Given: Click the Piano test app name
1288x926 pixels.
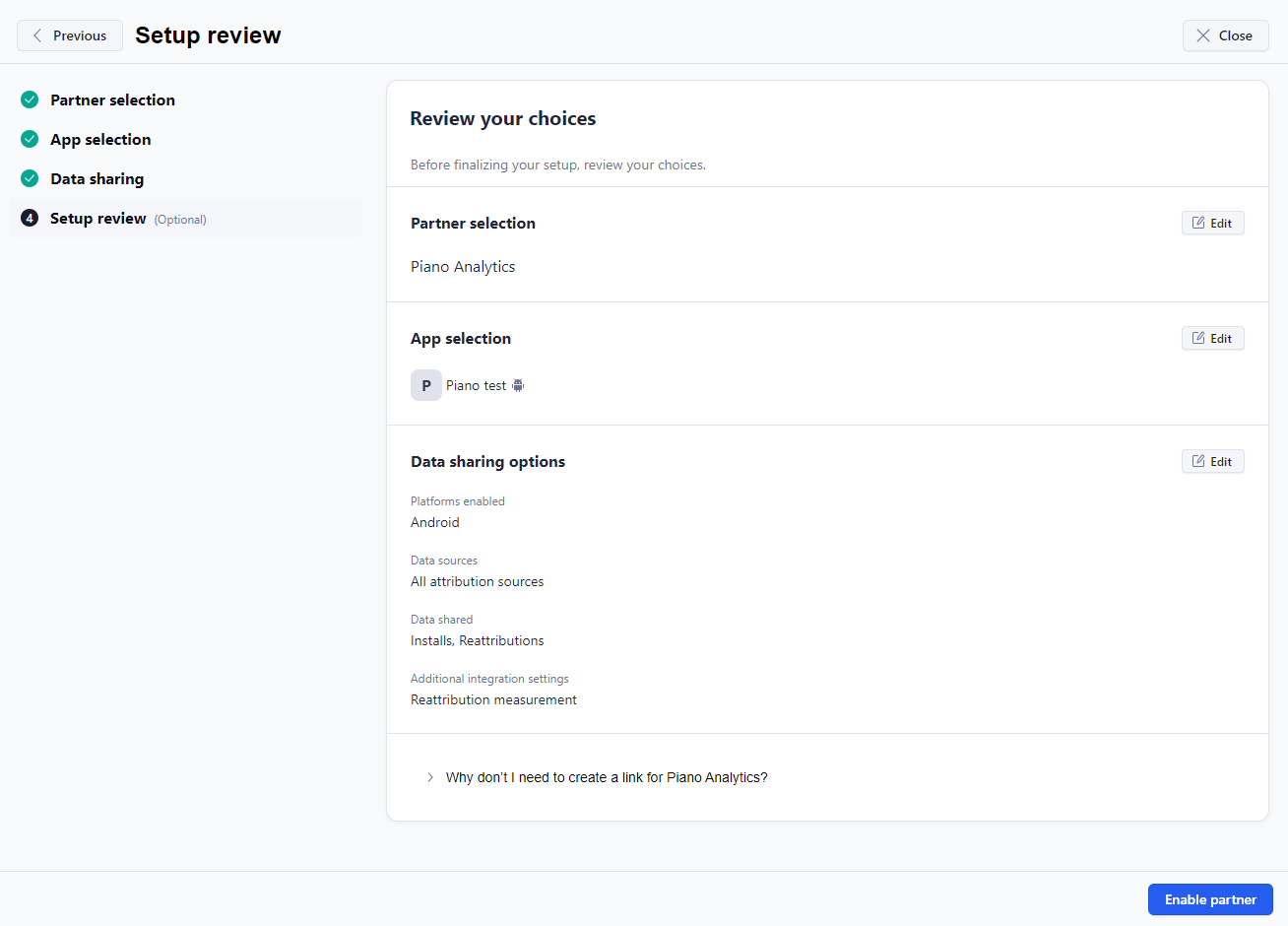Looking at the screenshot, I should pos(476,385).
